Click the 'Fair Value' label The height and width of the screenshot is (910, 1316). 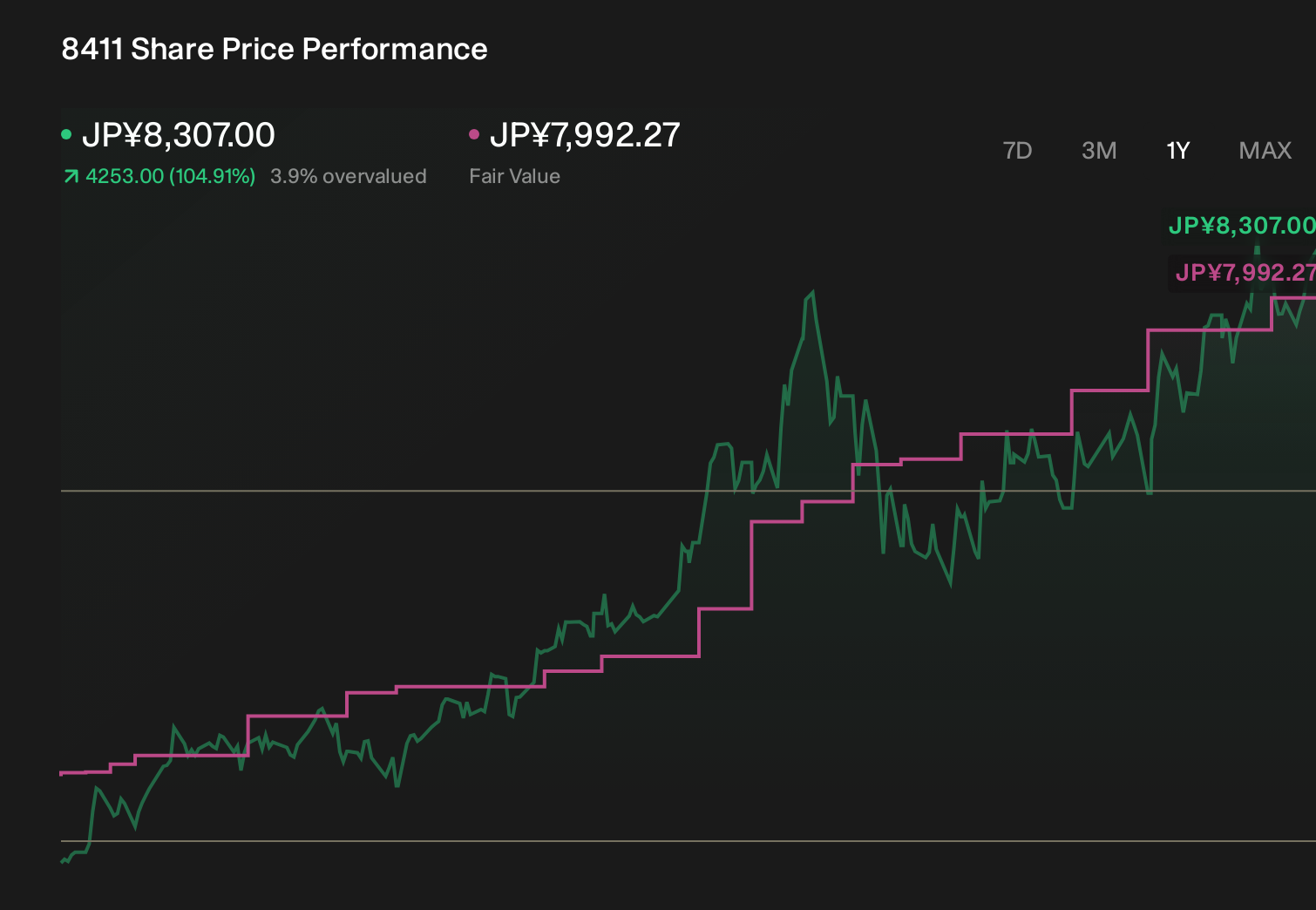514,176
